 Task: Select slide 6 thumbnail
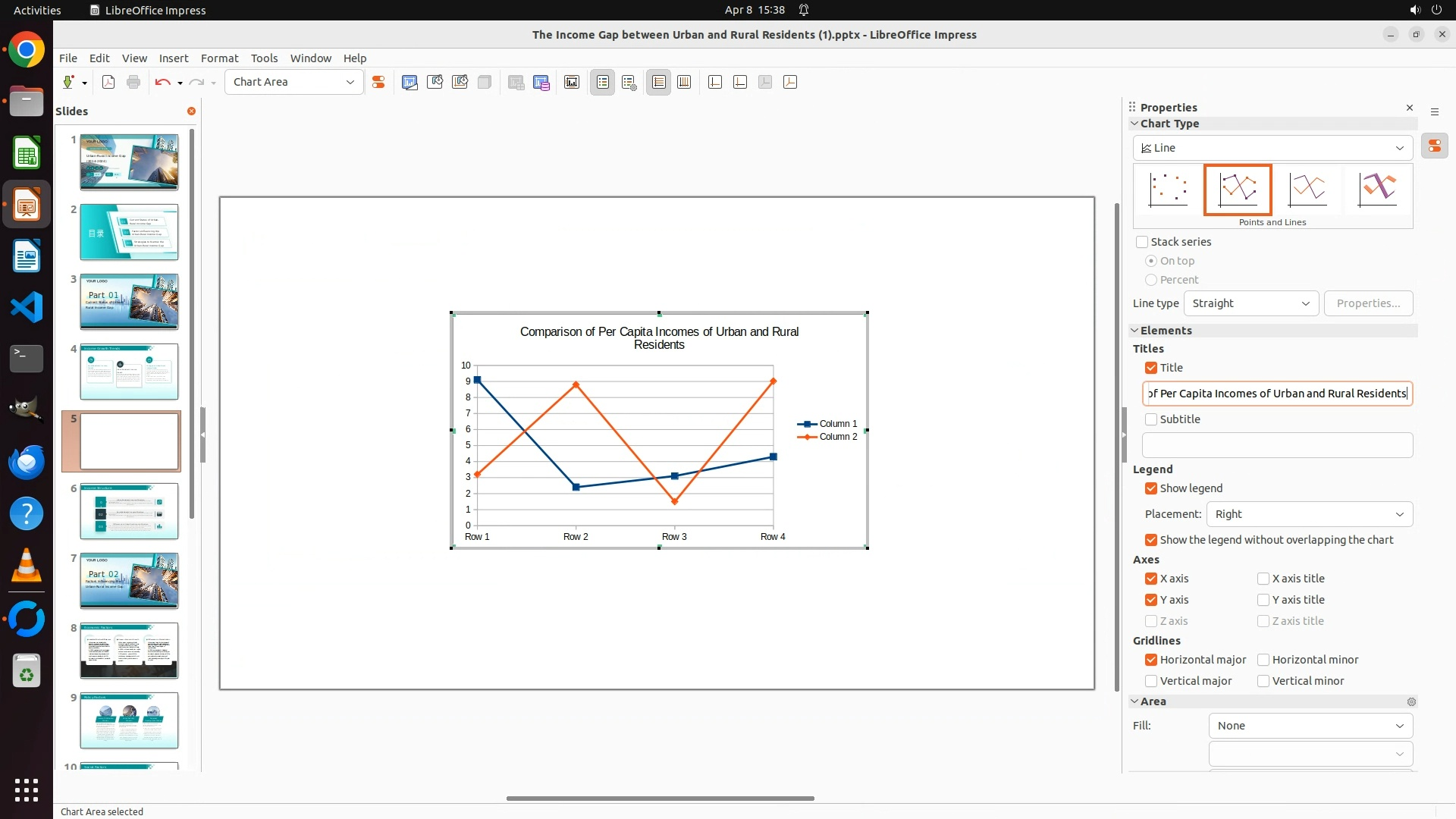[129, 511]
